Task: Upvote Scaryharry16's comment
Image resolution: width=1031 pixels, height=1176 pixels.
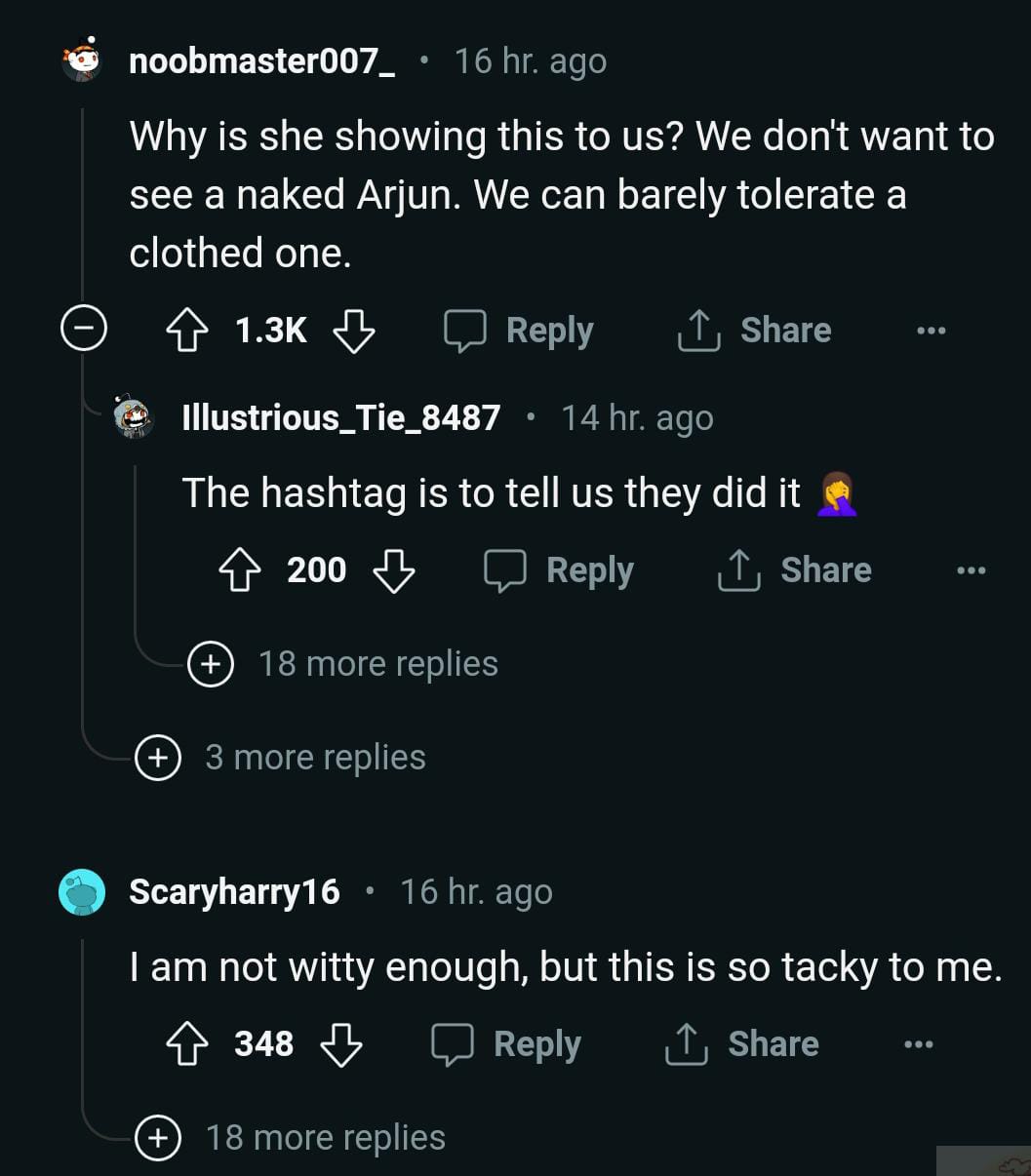Action: pyautogui.click(x=187, y=1044)
